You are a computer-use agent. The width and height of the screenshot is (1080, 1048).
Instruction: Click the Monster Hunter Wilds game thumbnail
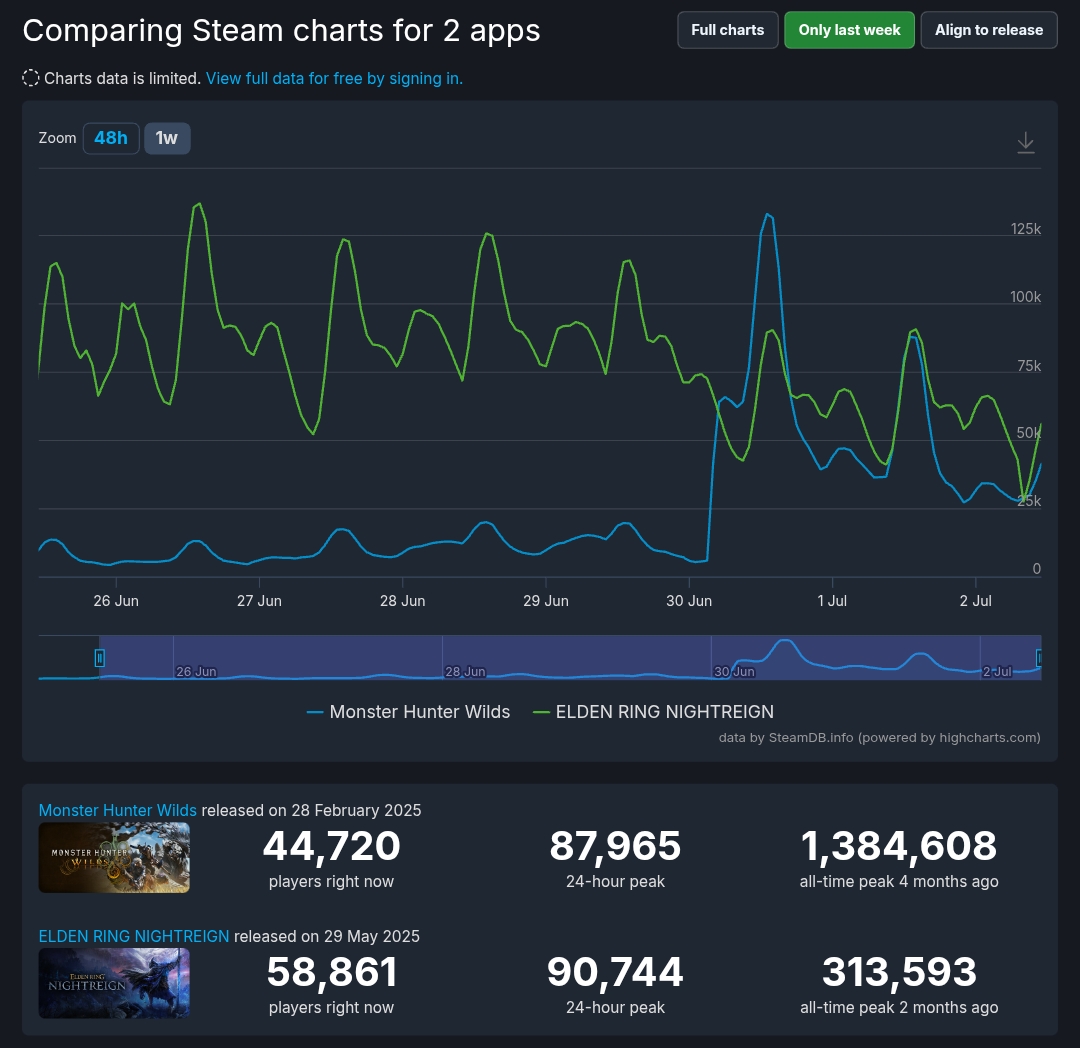(x=114, y=858)
